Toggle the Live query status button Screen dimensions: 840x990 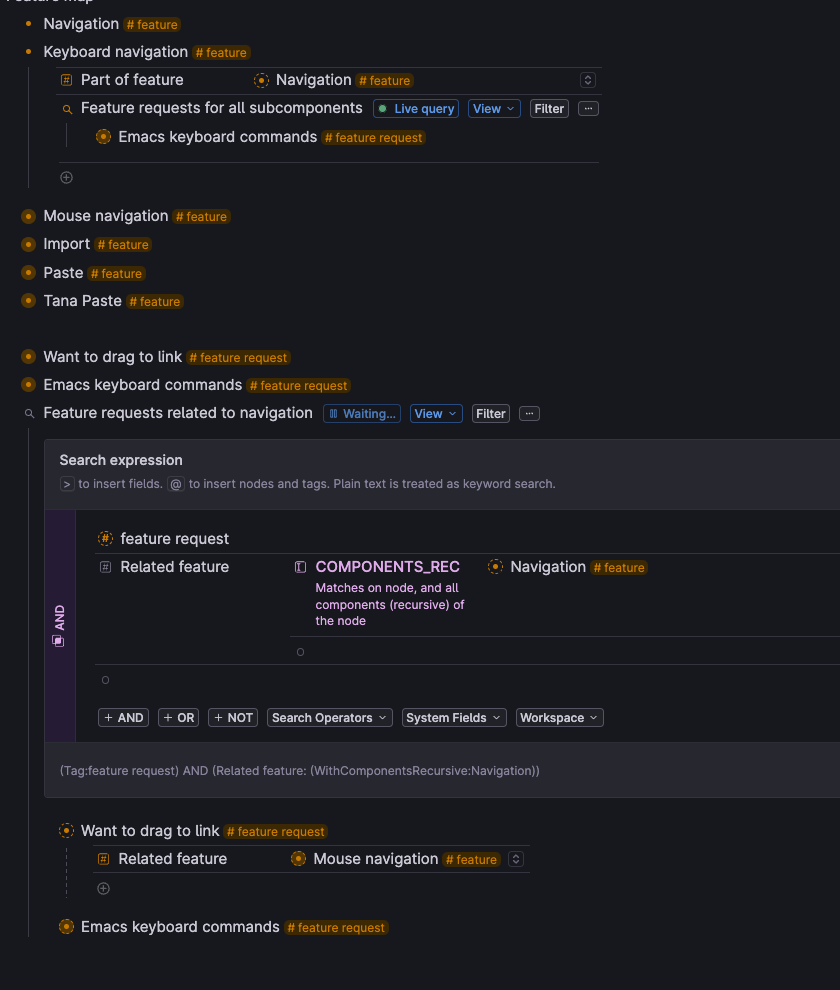pyautogui.click(x=417, y=109)
